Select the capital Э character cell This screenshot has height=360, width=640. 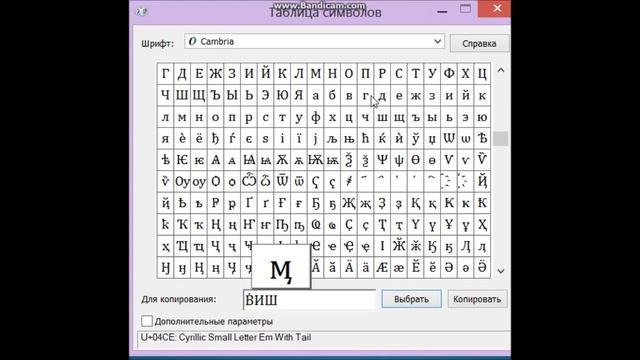265,96
